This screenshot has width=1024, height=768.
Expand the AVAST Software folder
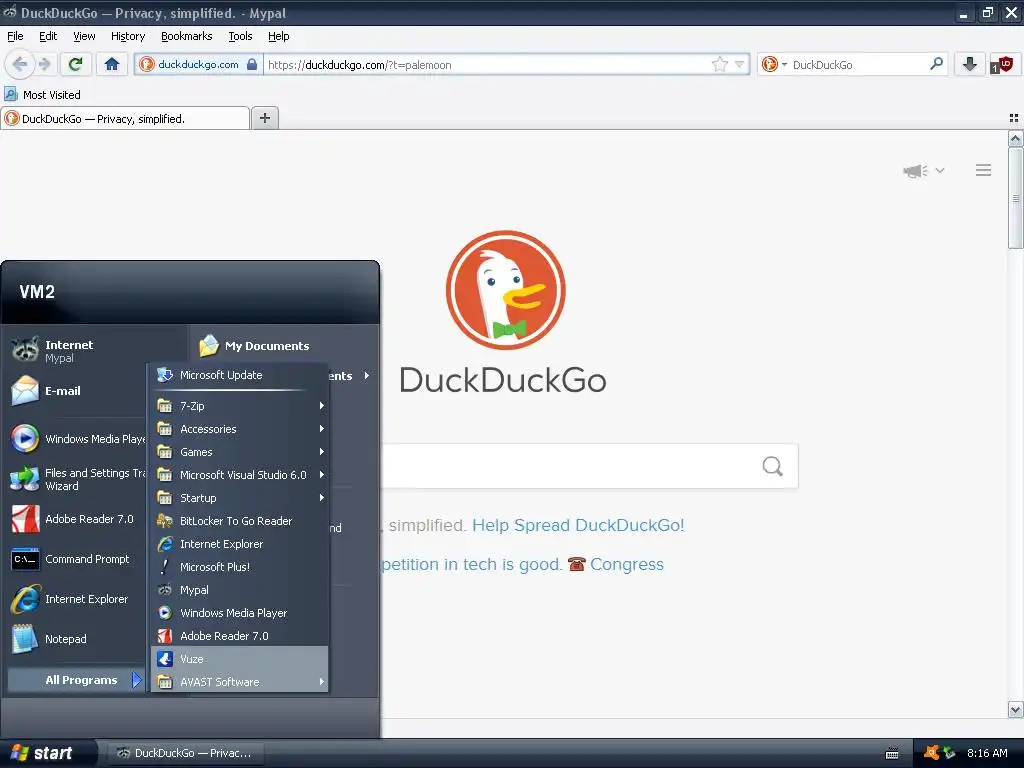coord(239,682)
